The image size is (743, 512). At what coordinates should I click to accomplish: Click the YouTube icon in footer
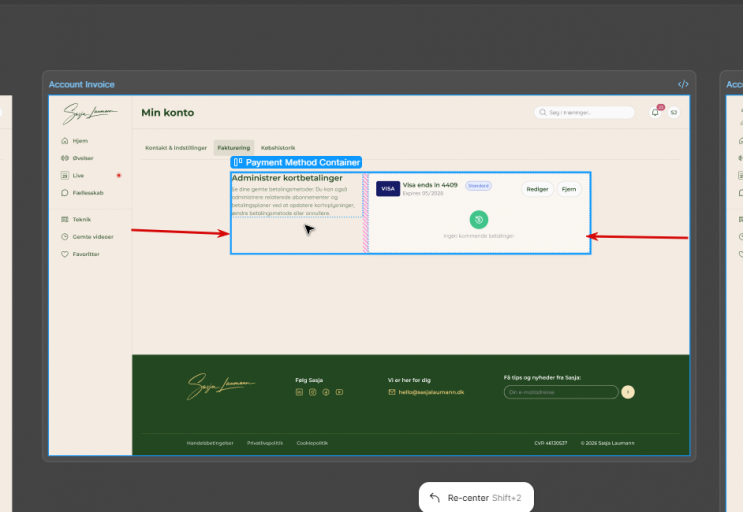[339, 392]
